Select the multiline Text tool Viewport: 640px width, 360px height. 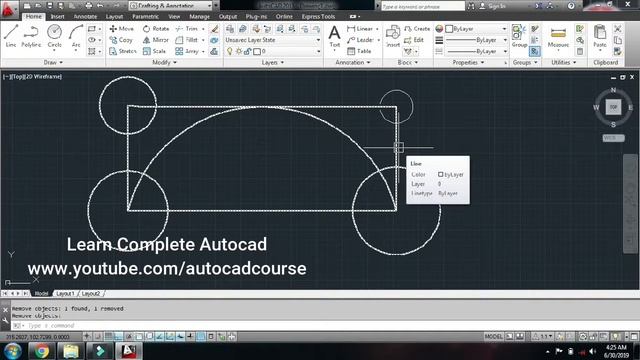[x=334, y=36]
